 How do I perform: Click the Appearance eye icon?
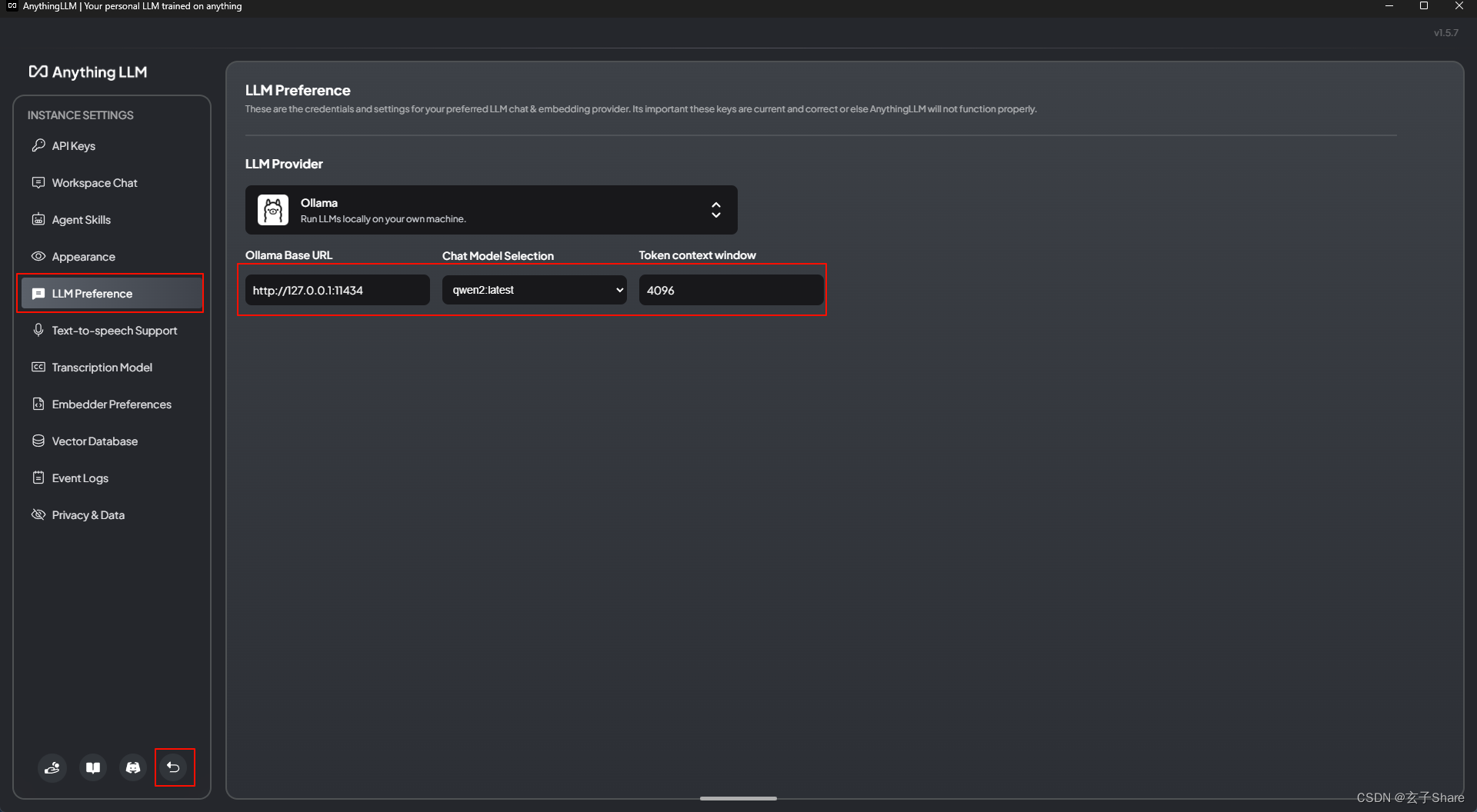tap(38, 256)
